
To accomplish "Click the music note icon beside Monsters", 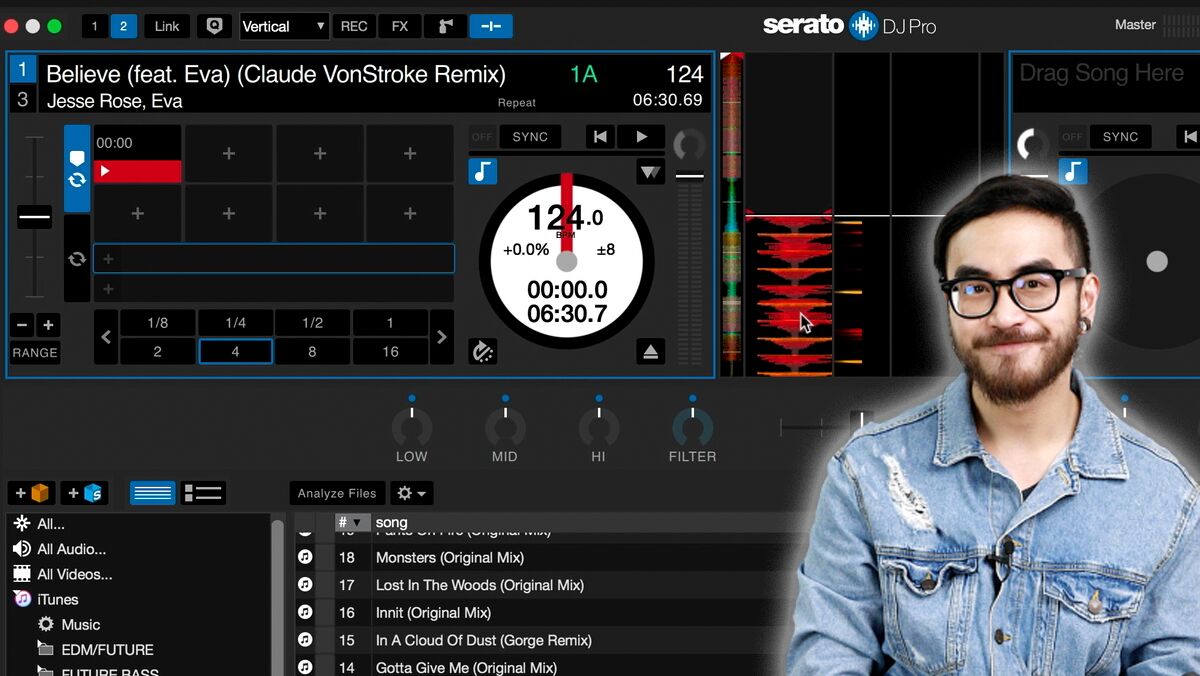I will [306, 557].
